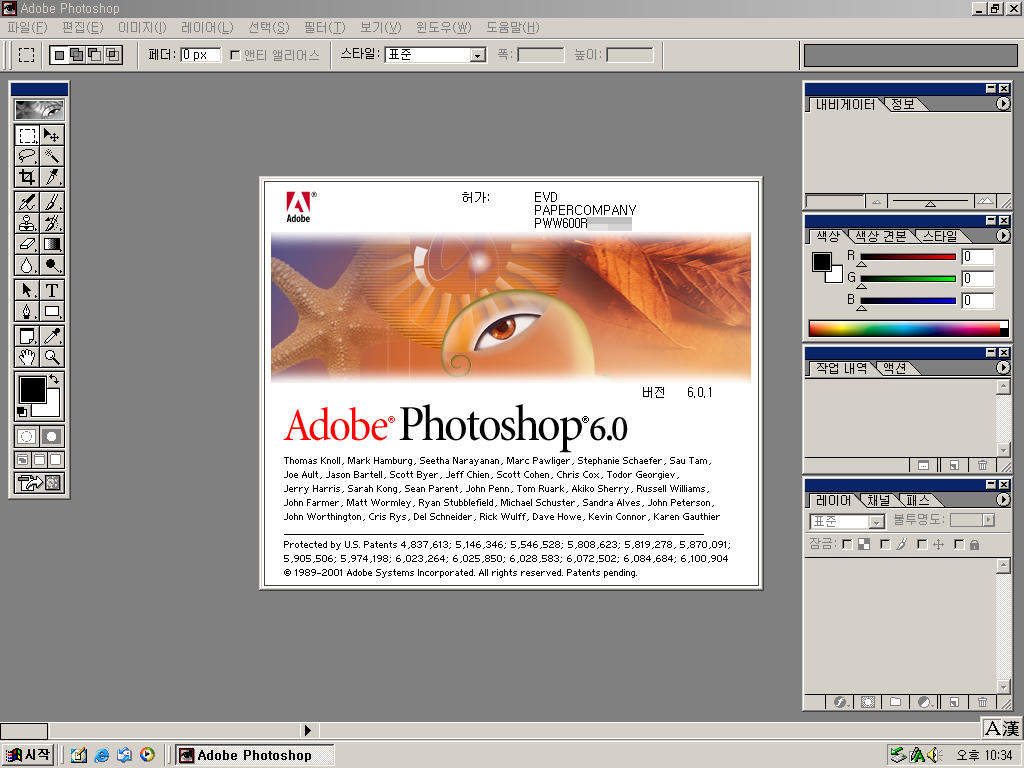Select the Rectangular Marquee tool
1024x768 pixels.
(x=27, y=135)
